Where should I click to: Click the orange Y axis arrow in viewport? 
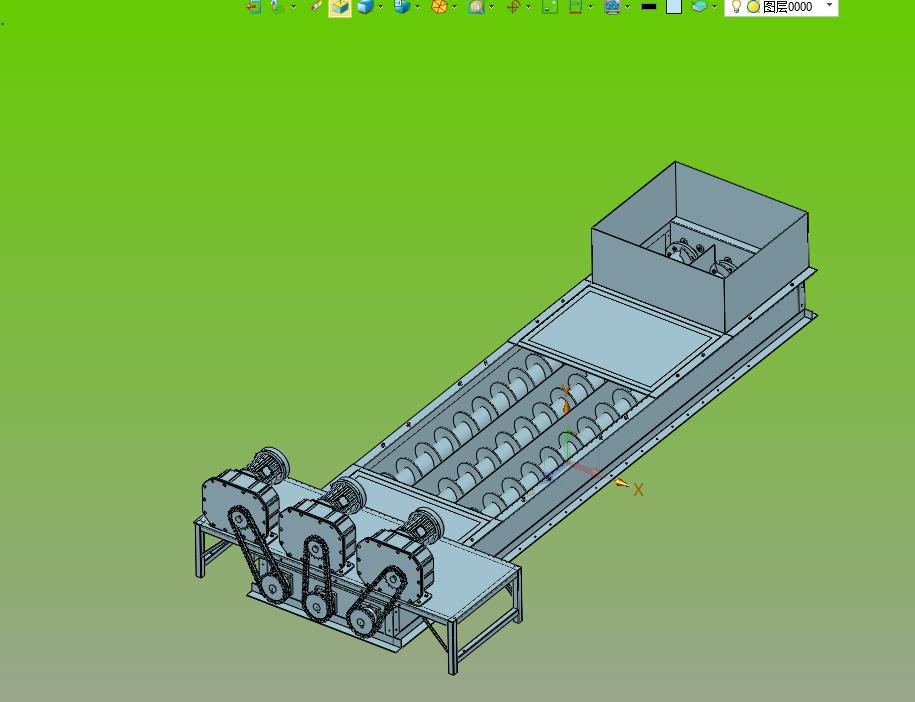point(565,407)
